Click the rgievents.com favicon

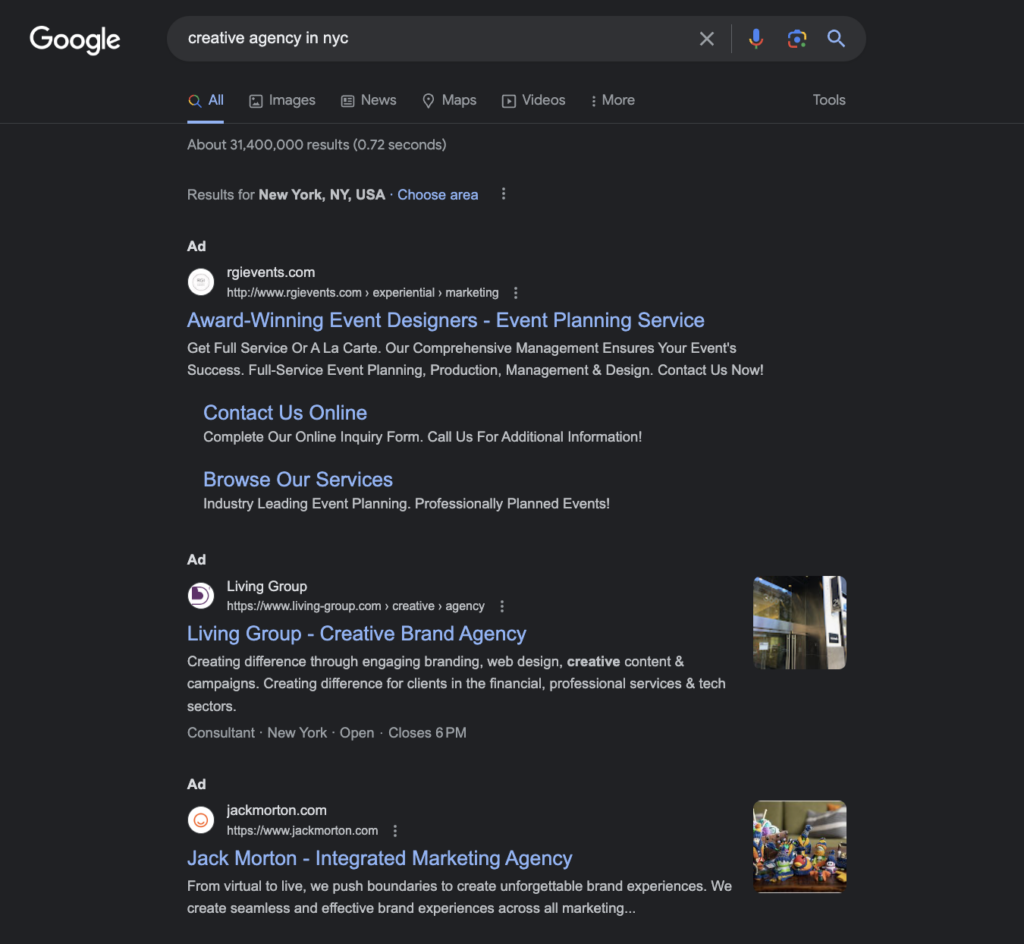click(201, 282)
